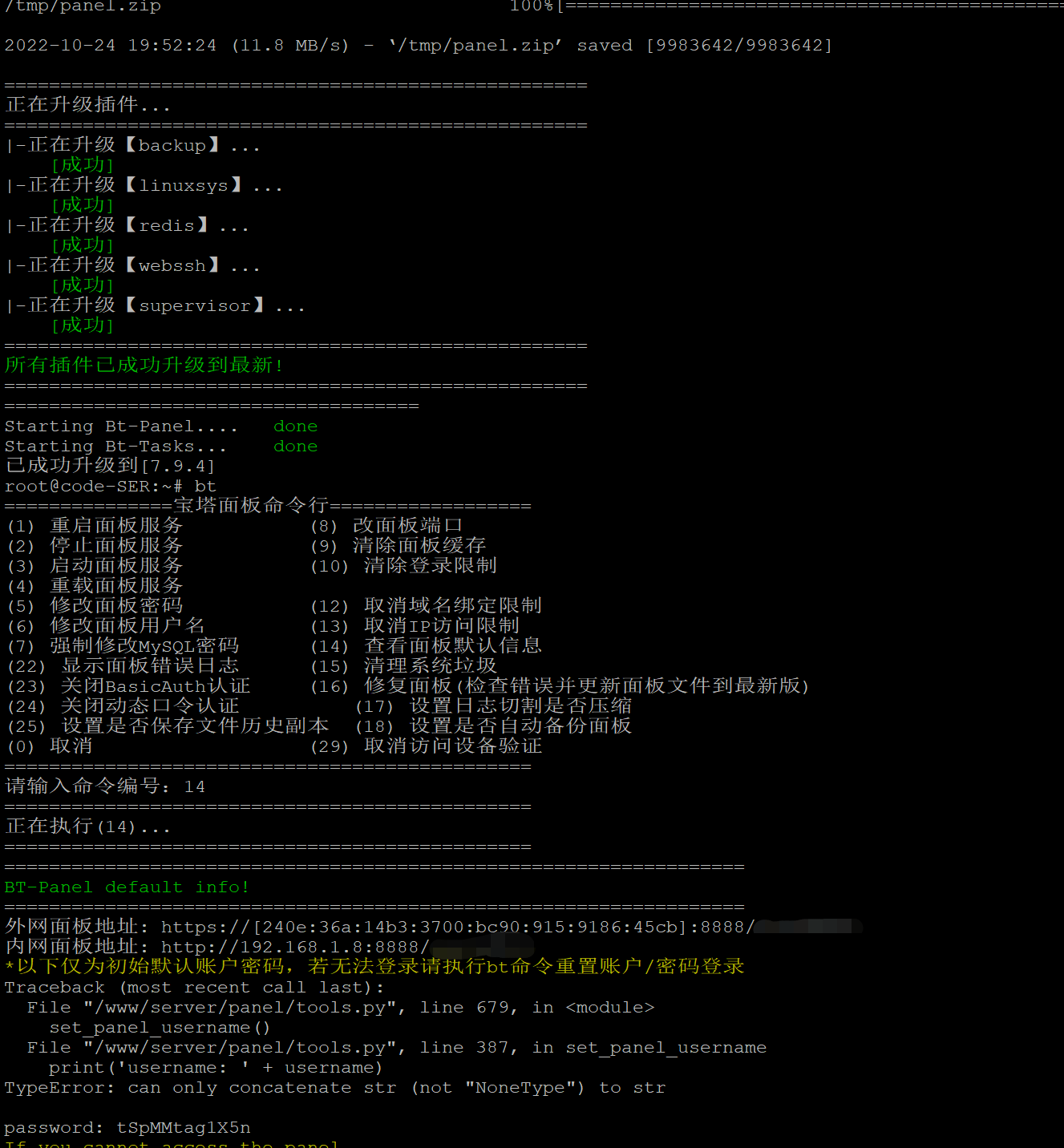Image resolution: width=1064 pixels, height=1148 pixels.
Task: Click the wget saved '/tmp/panel.zip' line
Action: pos(419,46)
